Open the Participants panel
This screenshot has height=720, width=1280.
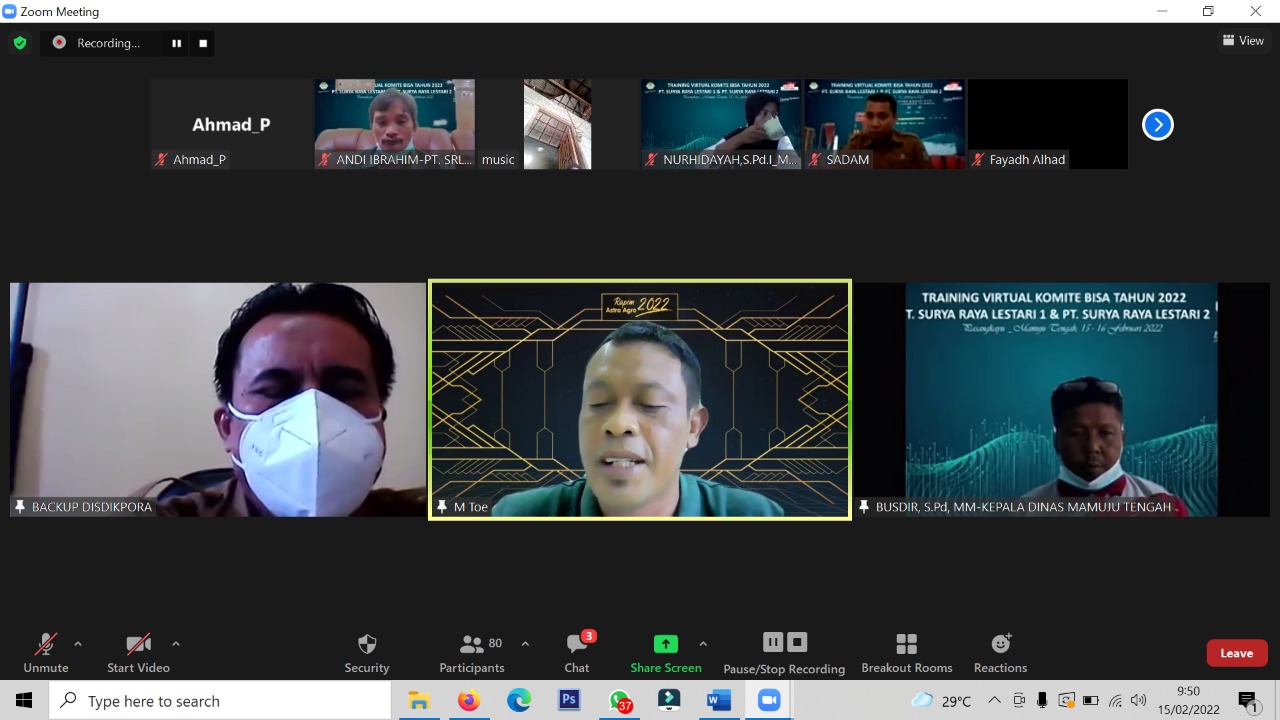pyautogui.click(x=471, y=652)
